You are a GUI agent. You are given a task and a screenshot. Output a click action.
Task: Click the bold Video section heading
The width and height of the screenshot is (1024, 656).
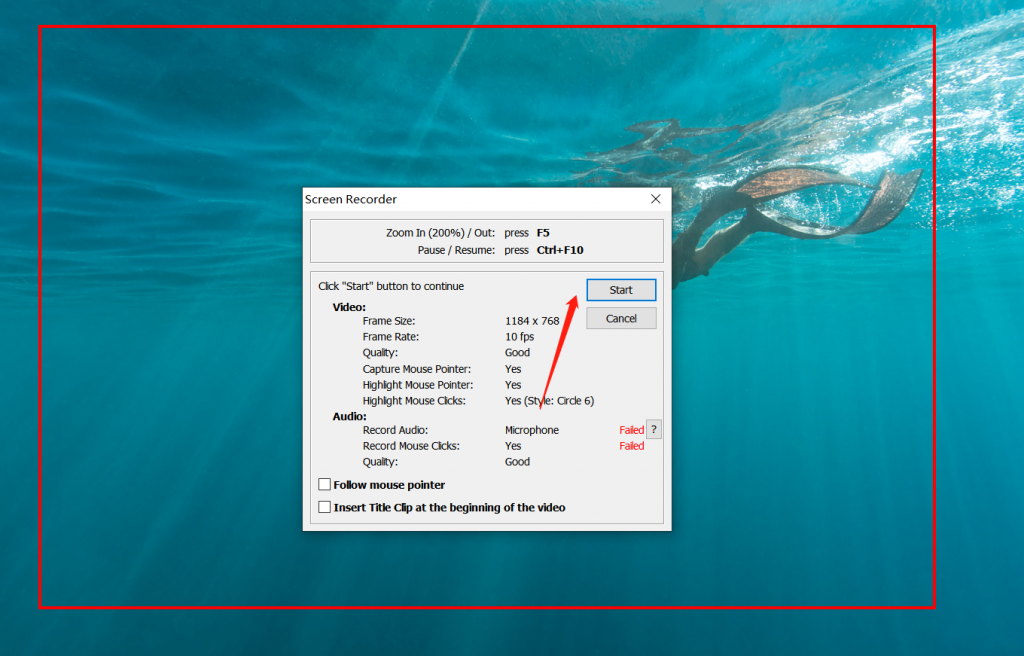click(x=349, y=307)
